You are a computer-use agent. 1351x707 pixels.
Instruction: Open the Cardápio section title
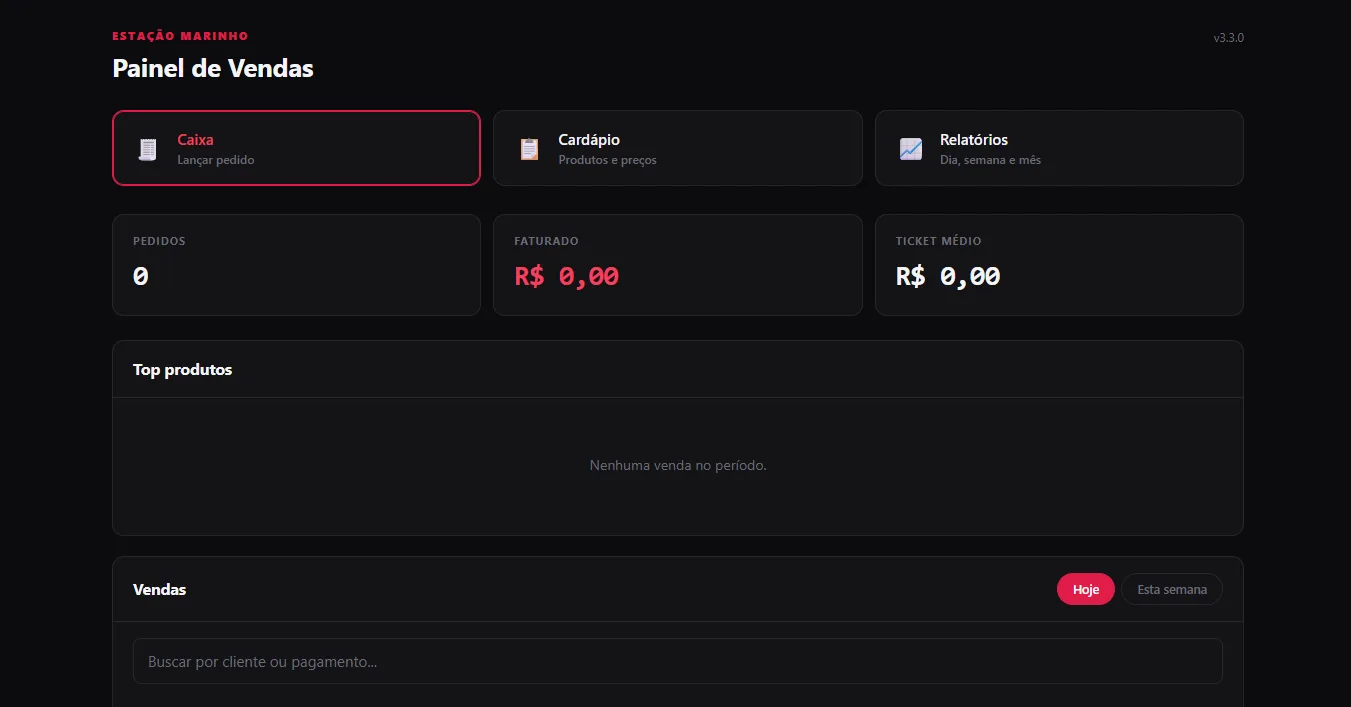pyautogui.click(x=589, y=140)
